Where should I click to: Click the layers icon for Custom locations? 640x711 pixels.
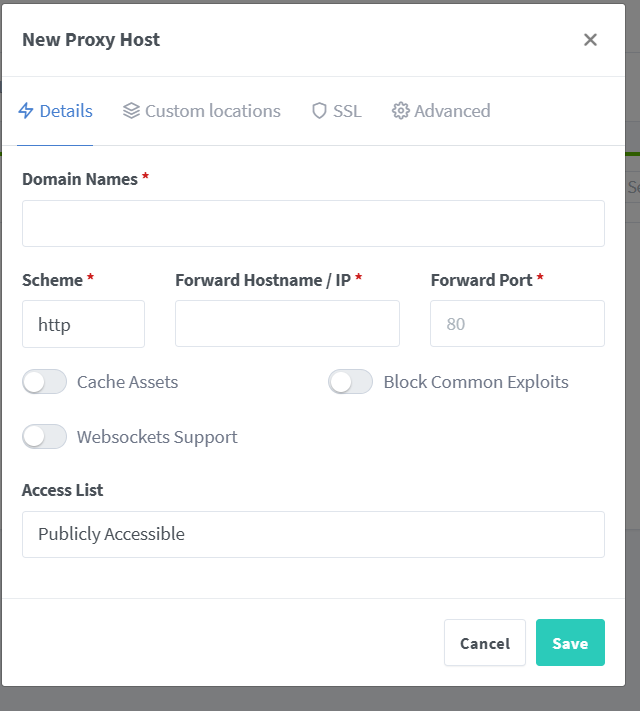tap(131, 111)
